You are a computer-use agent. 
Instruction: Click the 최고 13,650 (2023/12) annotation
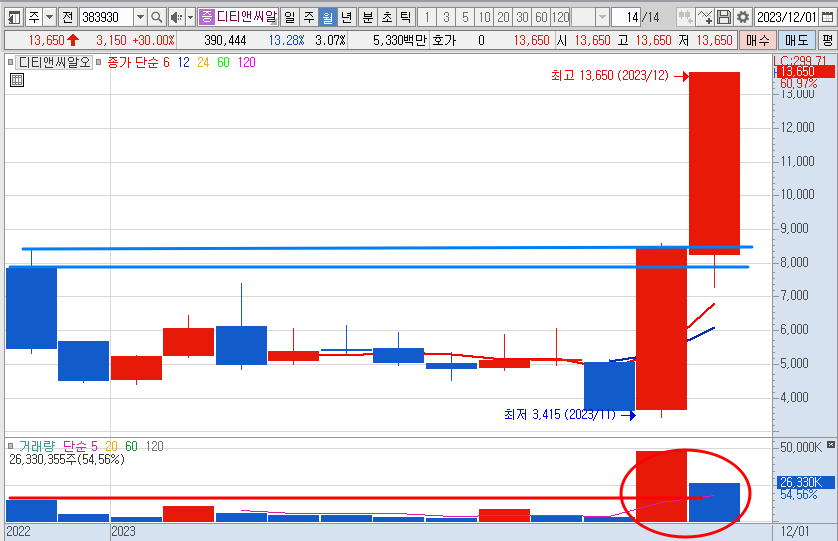coord(610,75)
